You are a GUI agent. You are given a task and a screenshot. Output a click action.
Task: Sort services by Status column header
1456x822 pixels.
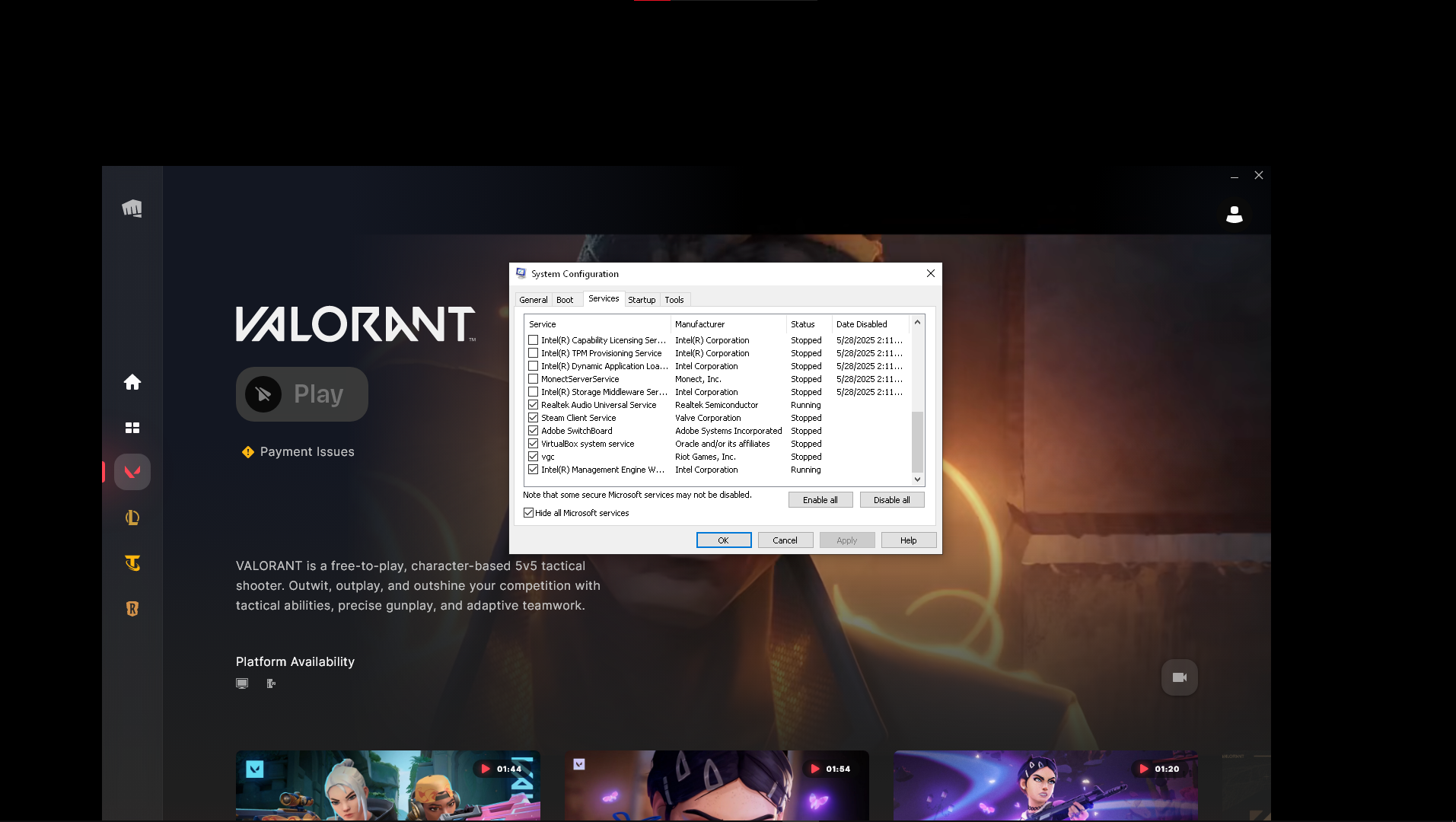tap(809, 324)
